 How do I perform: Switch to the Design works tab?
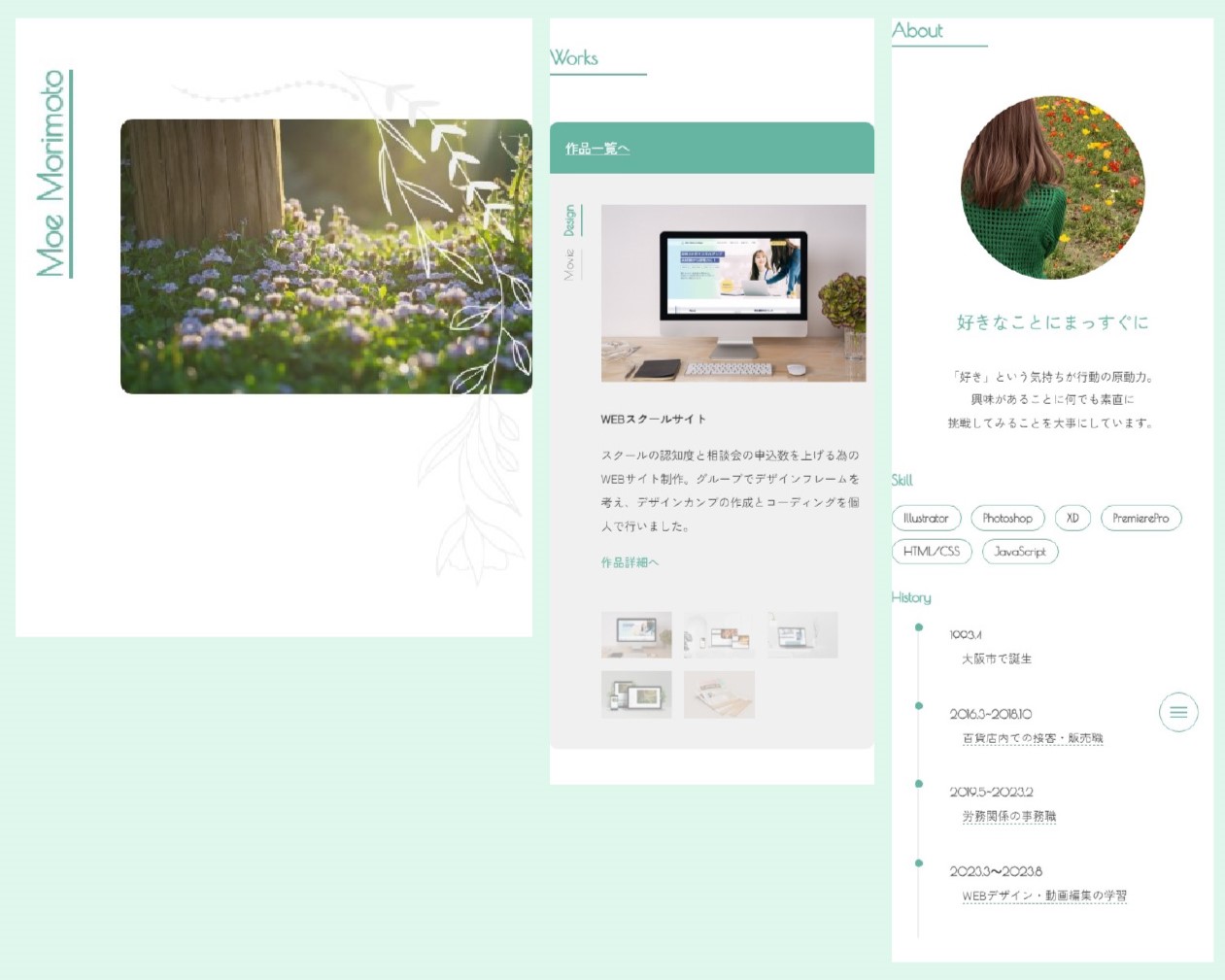coord(570,220)
